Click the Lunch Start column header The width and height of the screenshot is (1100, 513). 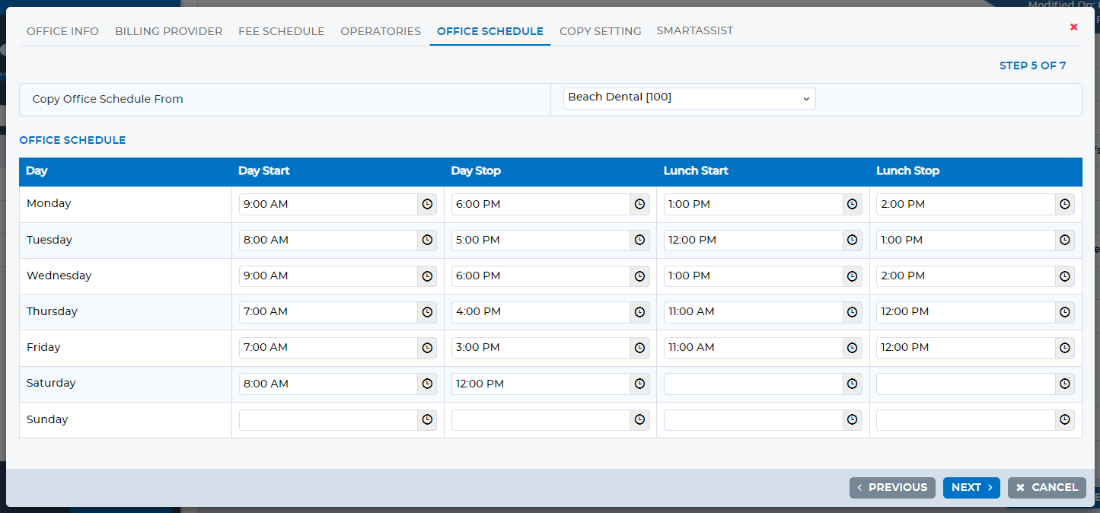tap(696, 171)
